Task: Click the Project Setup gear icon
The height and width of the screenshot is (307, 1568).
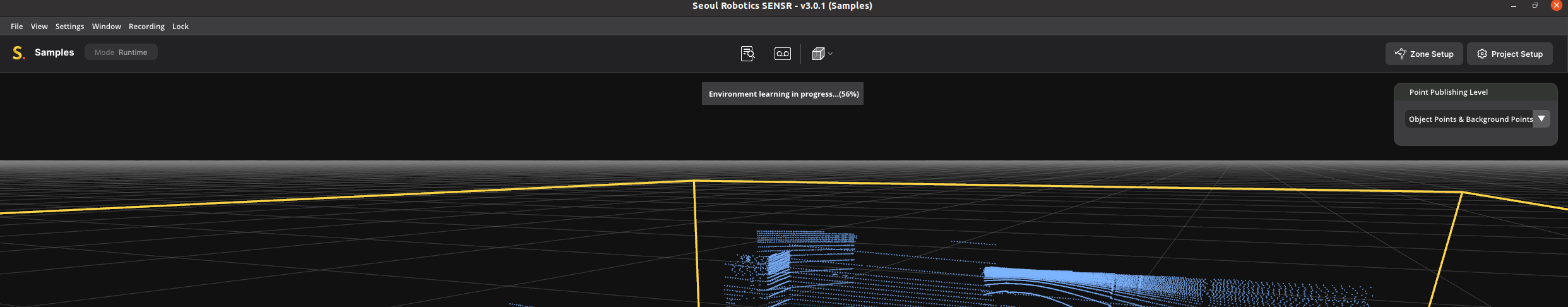Action: coord(1482,54)
